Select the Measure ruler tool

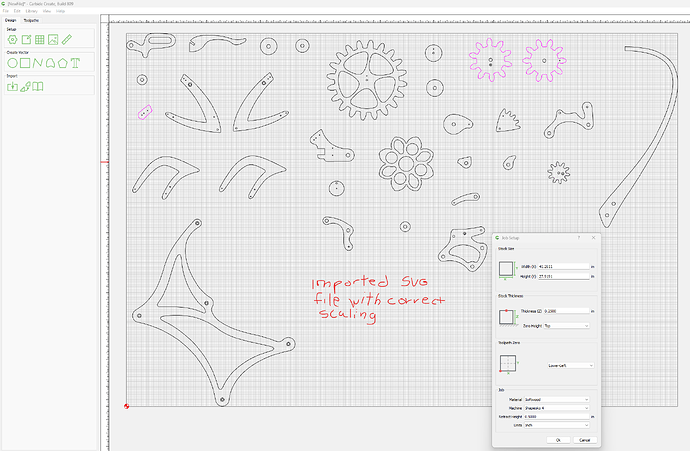(66, 40)
